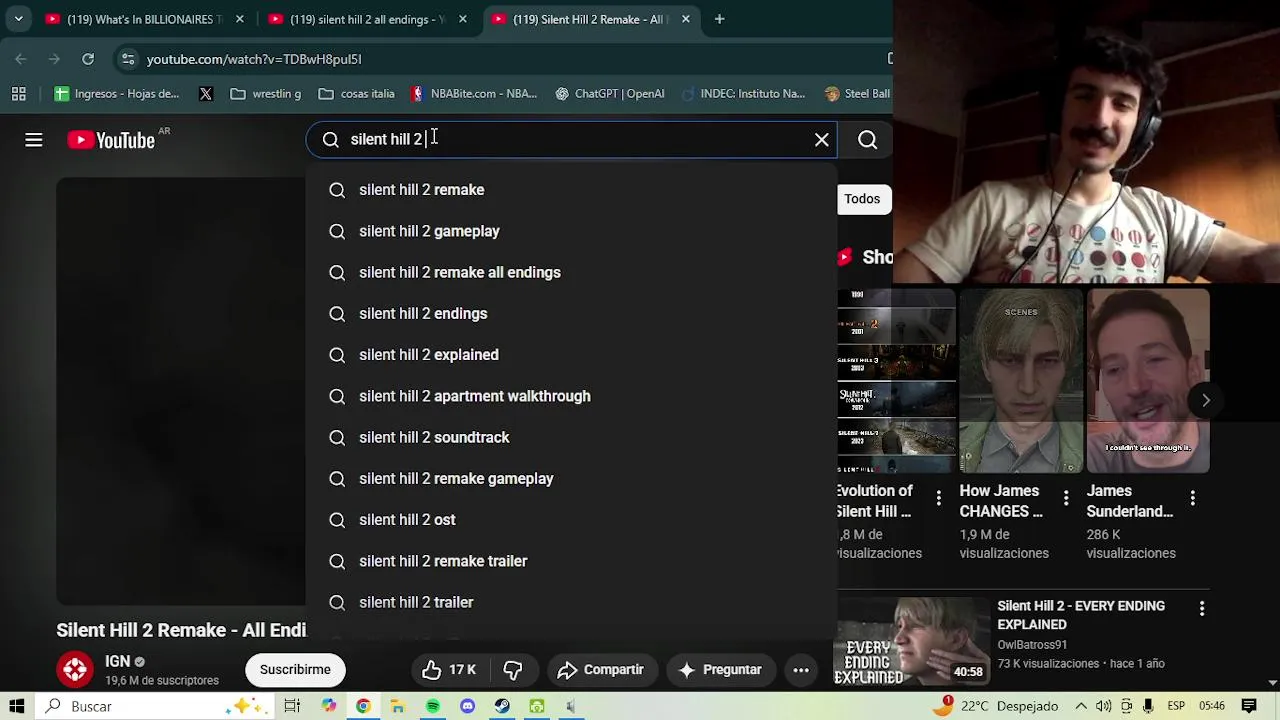
Task: Open volume control in system tray
Action: 1104,706
